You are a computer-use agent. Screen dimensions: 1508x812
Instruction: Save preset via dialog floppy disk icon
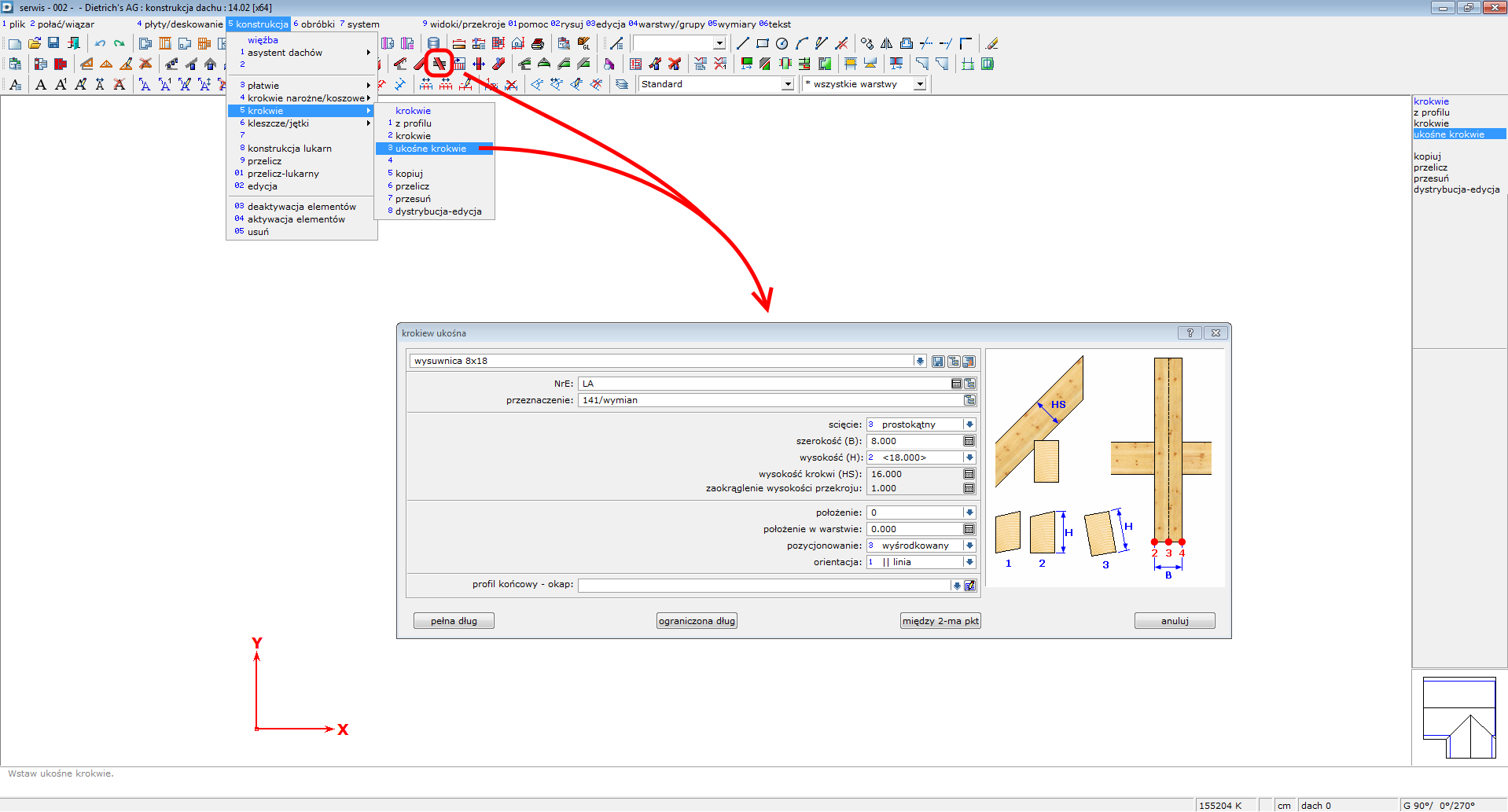click(938, 362)
